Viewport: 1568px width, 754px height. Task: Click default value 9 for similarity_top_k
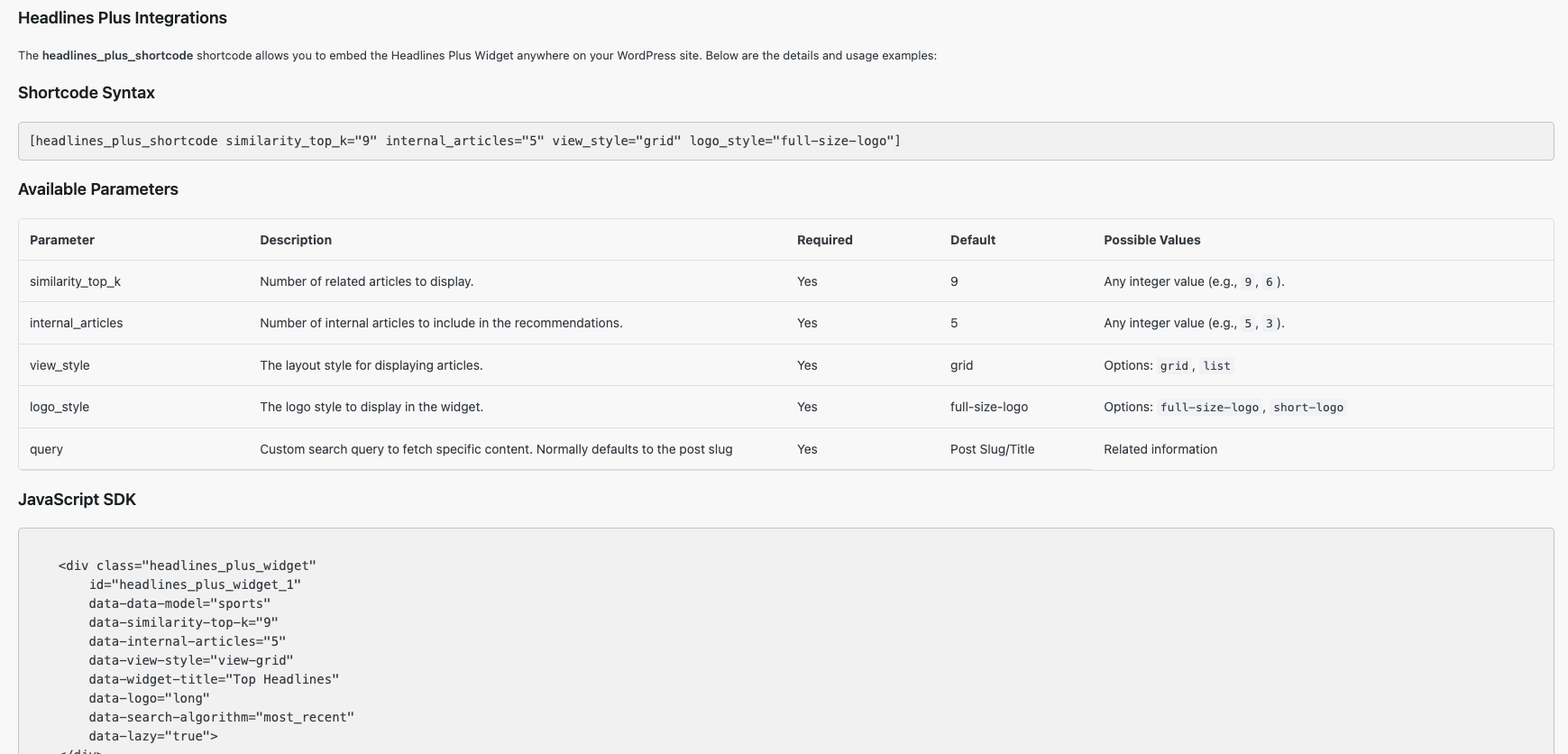(x=954, y=281)
